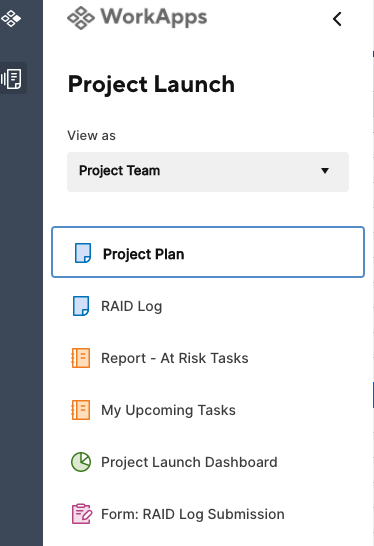Collapse the sidebar with the left chevron
Viewport: 374px width, 546px height.
pyautogui.click(x=337, y=19)
